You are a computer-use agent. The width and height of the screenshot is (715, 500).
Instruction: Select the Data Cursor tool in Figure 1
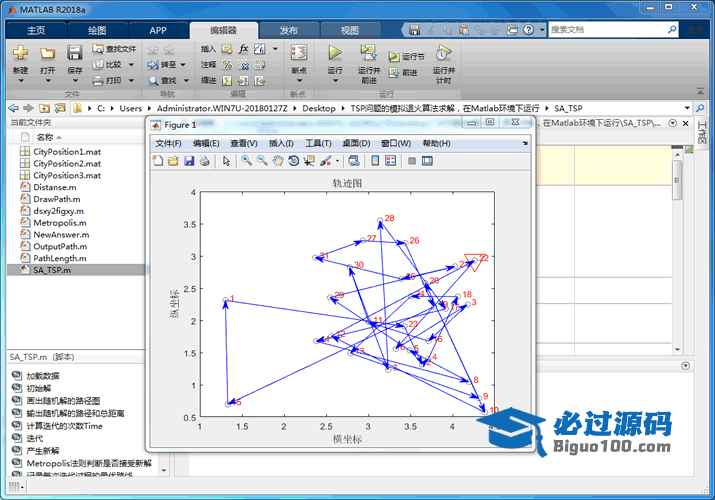(309, 161)
